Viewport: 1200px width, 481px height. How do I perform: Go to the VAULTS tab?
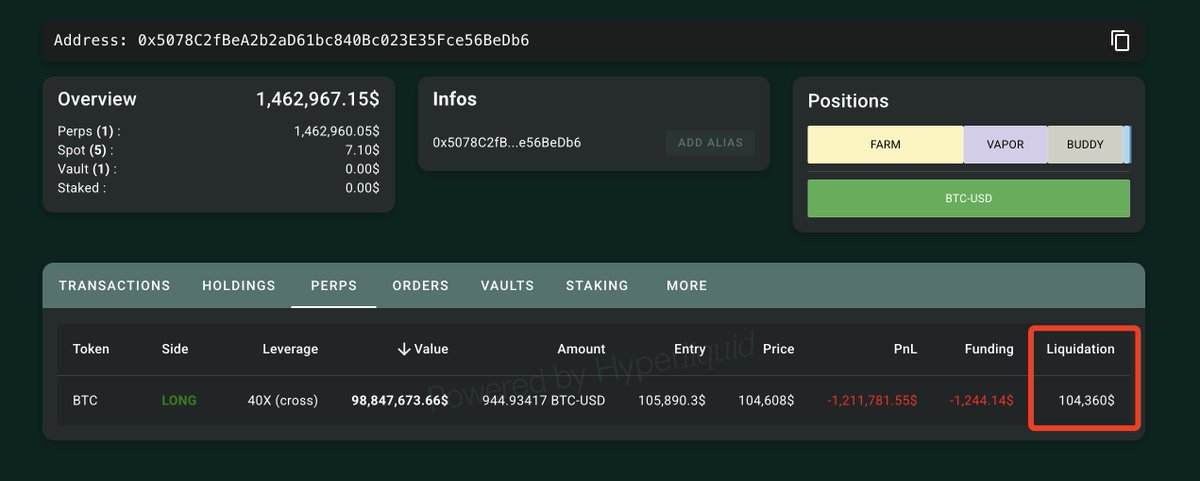coord(507,286)
